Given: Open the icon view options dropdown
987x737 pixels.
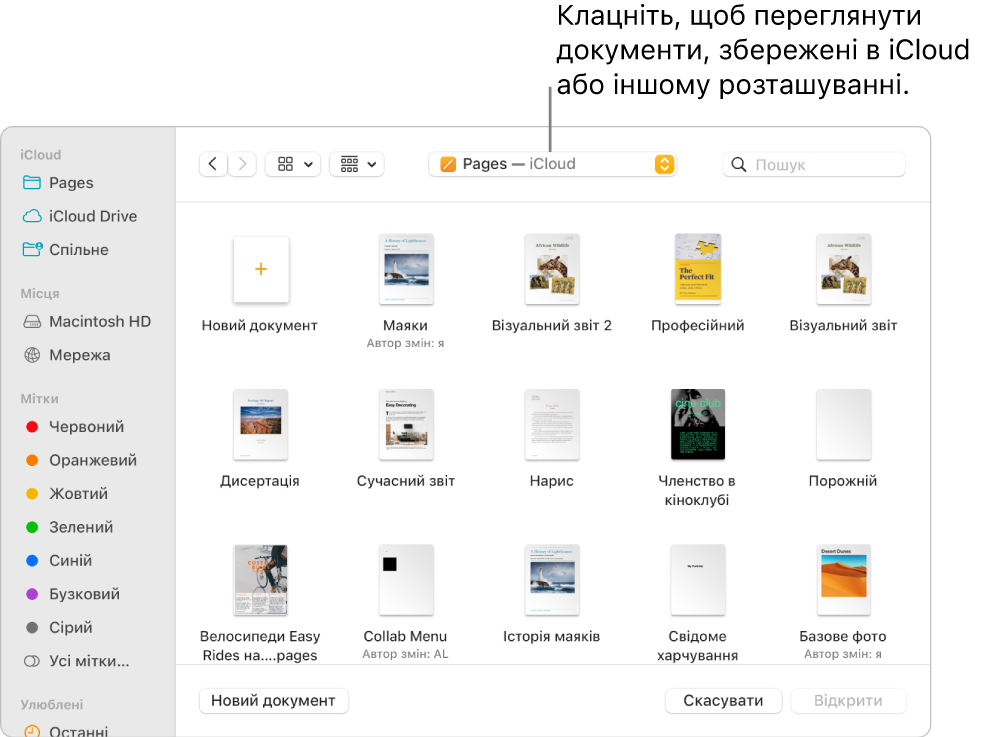Looking at the screenshot, I should click(293, 164).
